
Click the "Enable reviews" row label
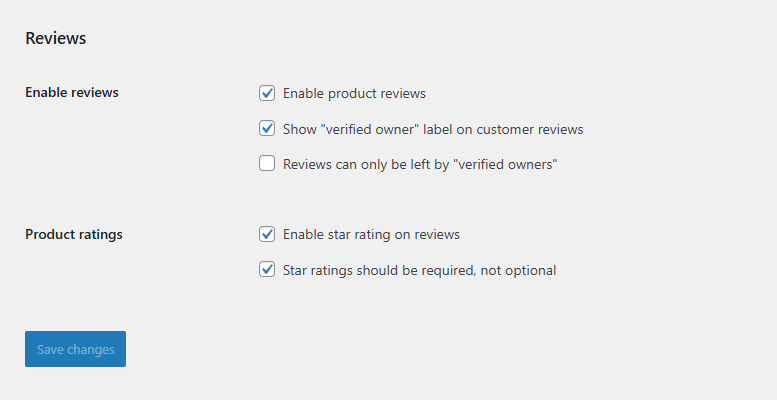pos(72,93)
